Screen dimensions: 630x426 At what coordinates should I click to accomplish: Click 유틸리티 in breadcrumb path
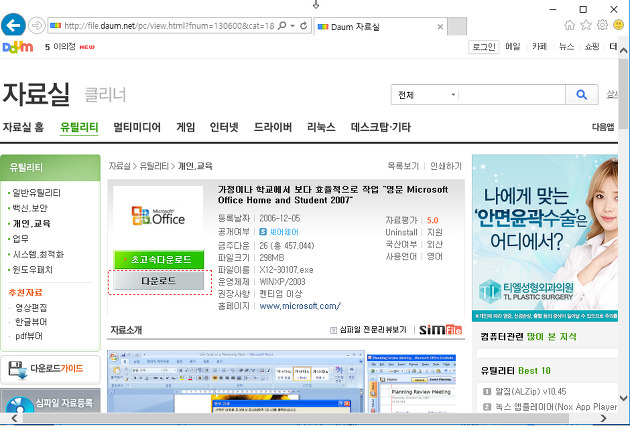click(154, 166)
